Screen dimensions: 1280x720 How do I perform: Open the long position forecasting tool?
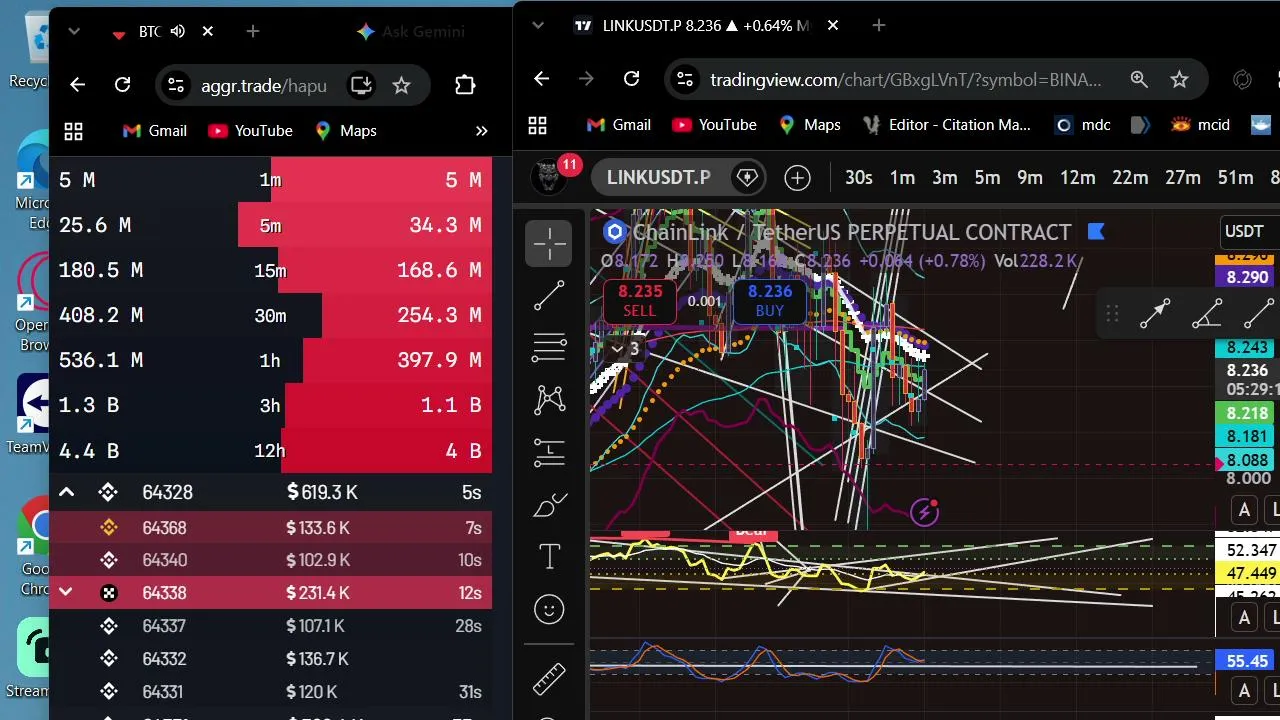(549, 452)
